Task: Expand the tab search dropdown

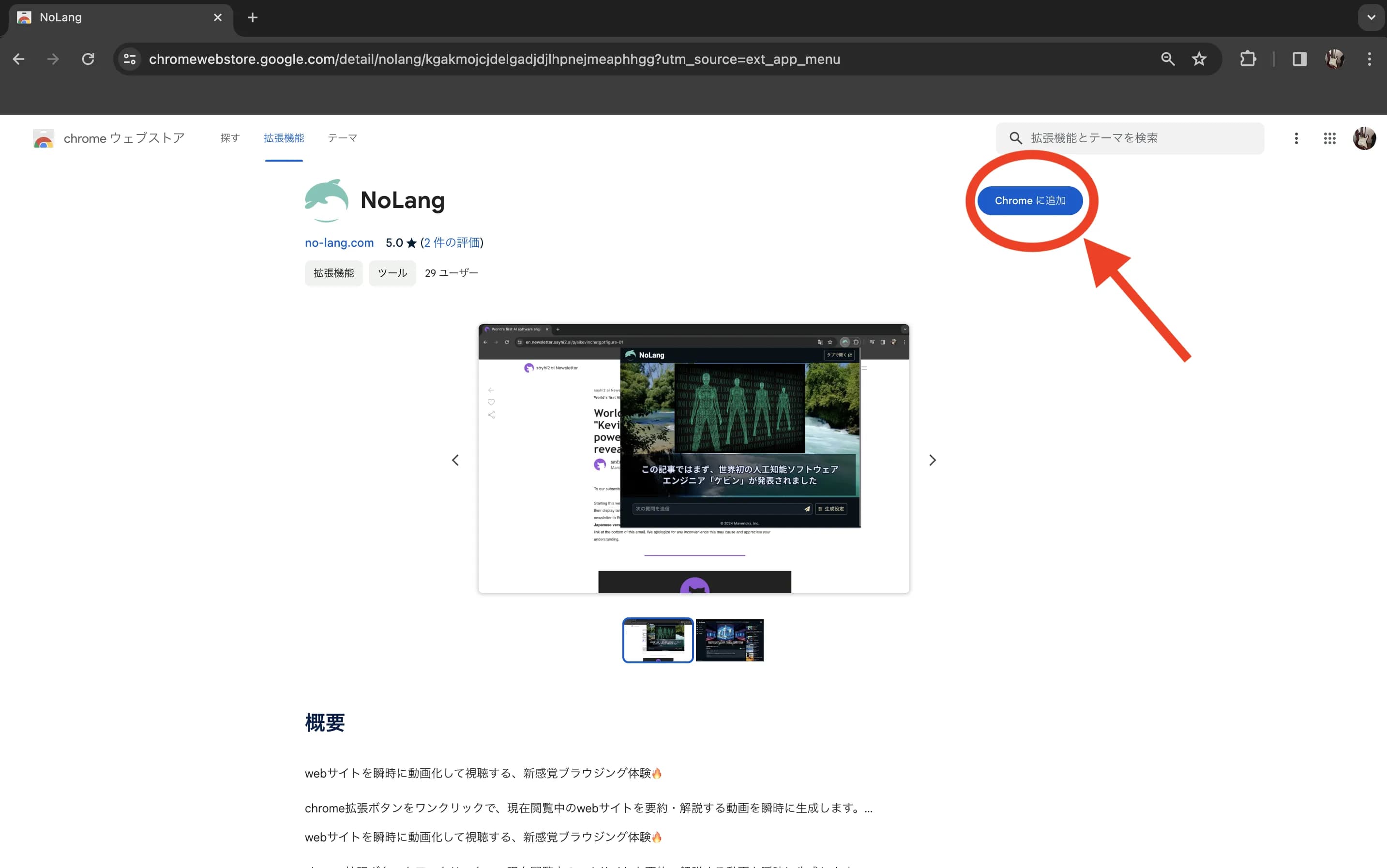Action: coord(1371,18)
